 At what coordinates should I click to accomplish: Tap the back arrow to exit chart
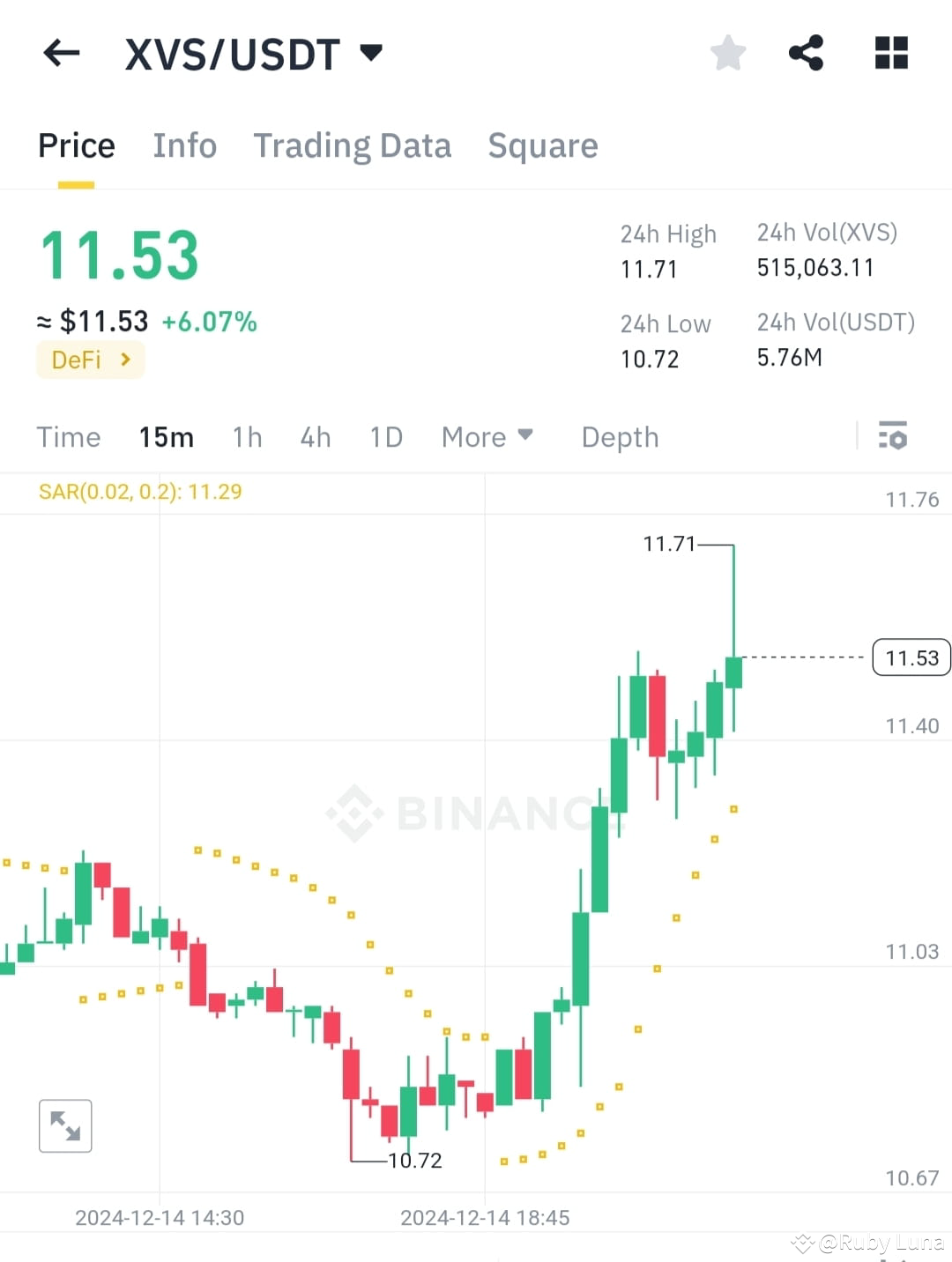[61, 53]
